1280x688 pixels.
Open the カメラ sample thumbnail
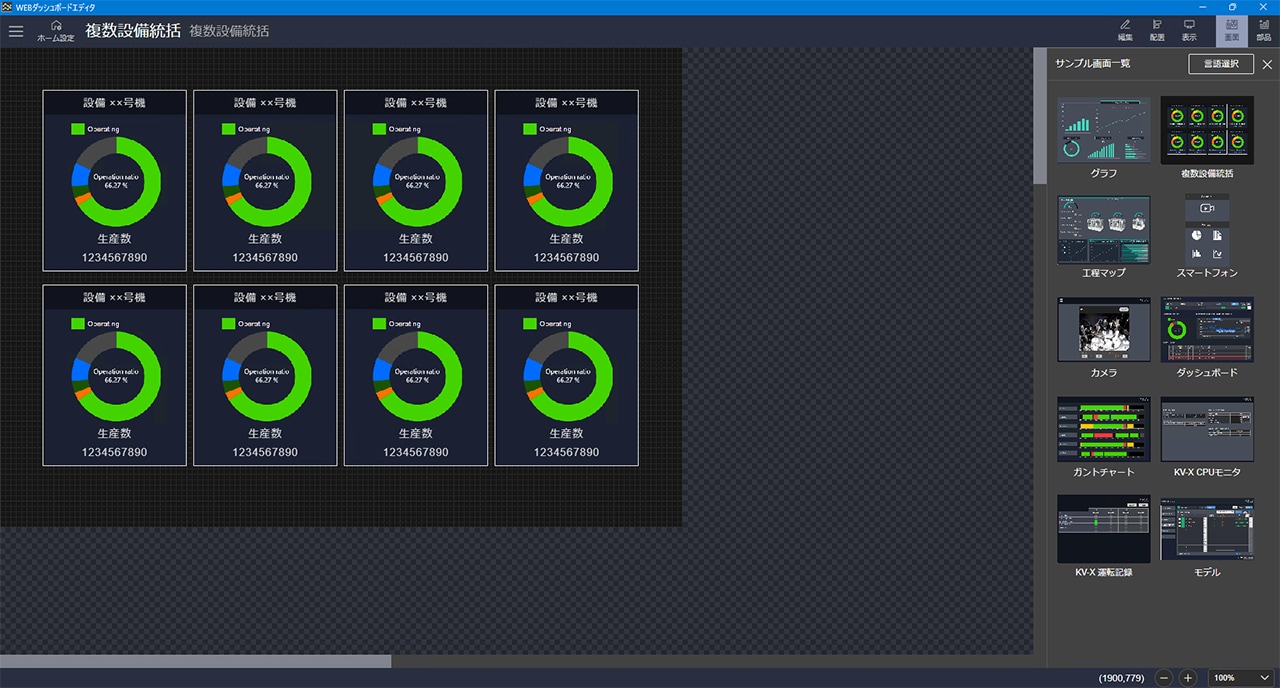tap(1104, 329)
